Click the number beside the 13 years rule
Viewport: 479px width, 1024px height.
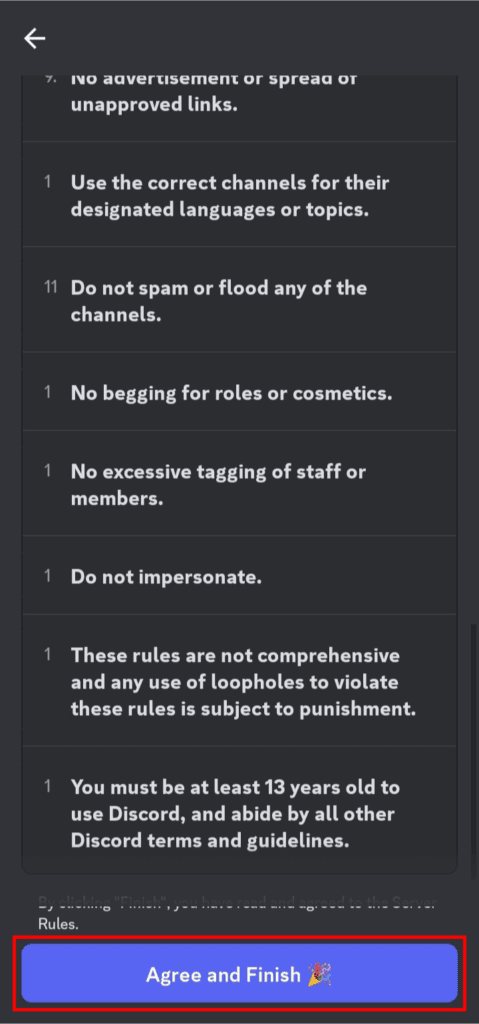tap(48, 786)
